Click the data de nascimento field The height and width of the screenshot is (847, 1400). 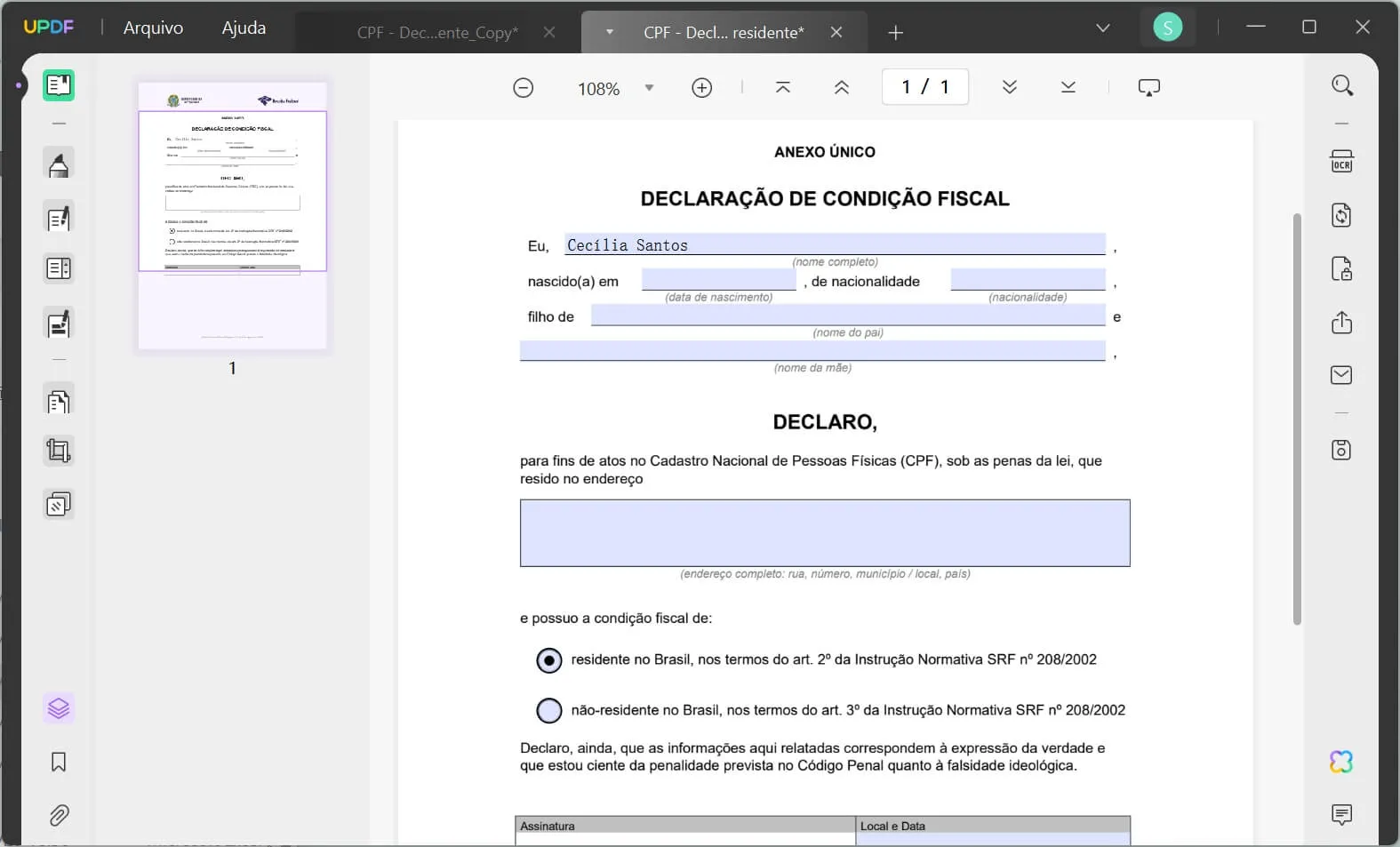(x=718, y=280)
